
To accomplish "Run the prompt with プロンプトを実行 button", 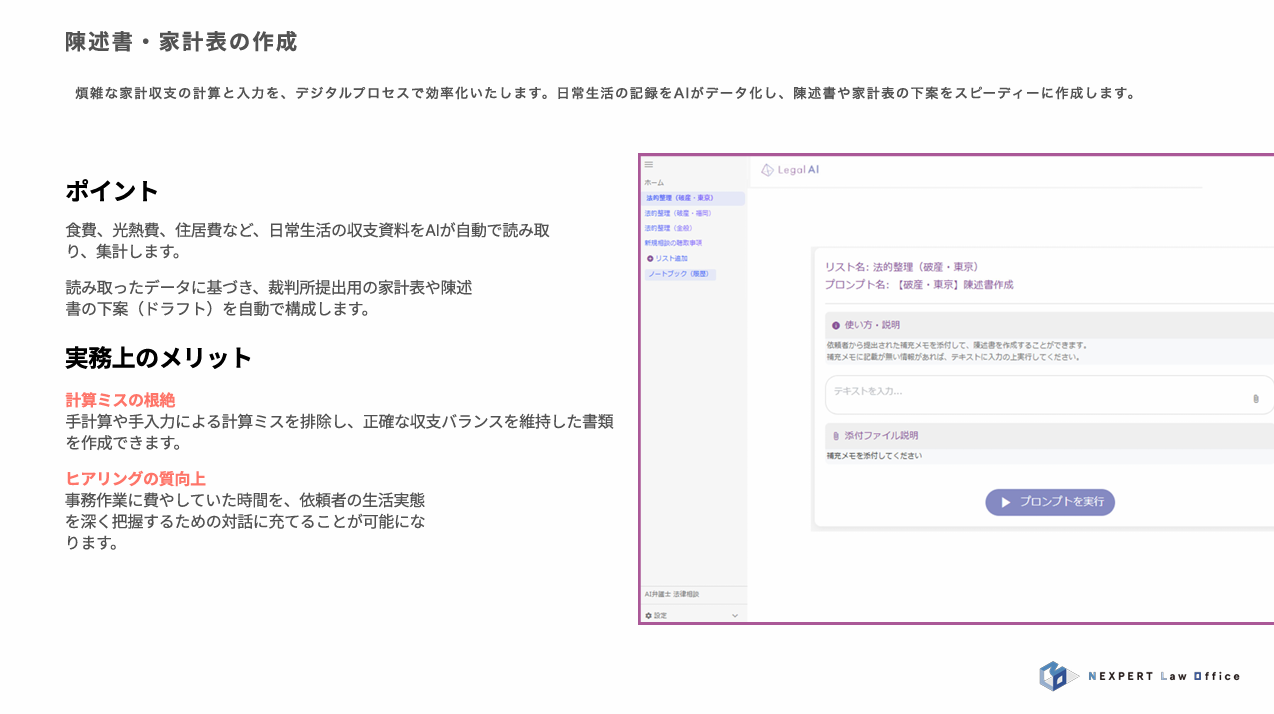I will [1049, 502].
